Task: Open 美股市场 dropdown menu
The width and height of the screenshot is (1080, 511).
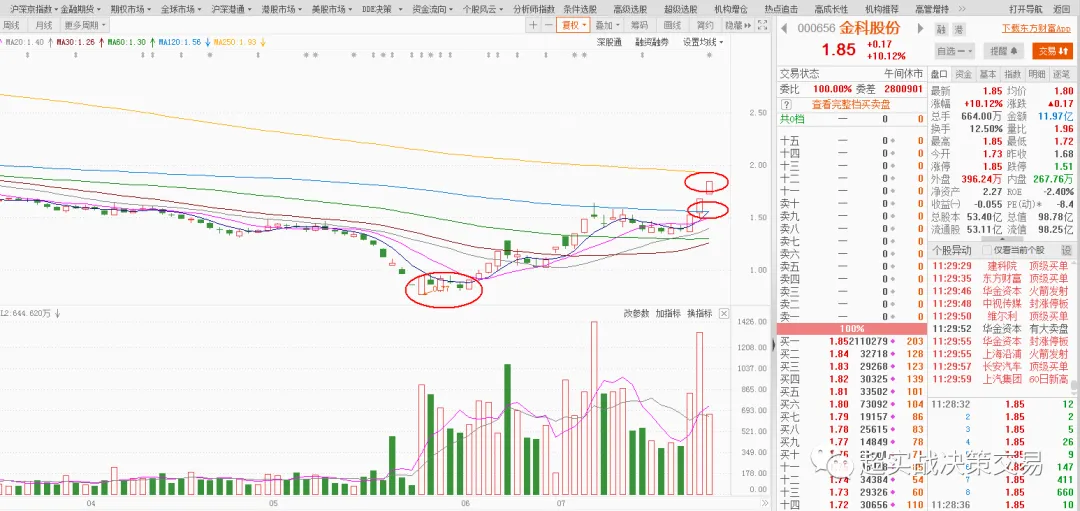Action: tap(332, 9)
